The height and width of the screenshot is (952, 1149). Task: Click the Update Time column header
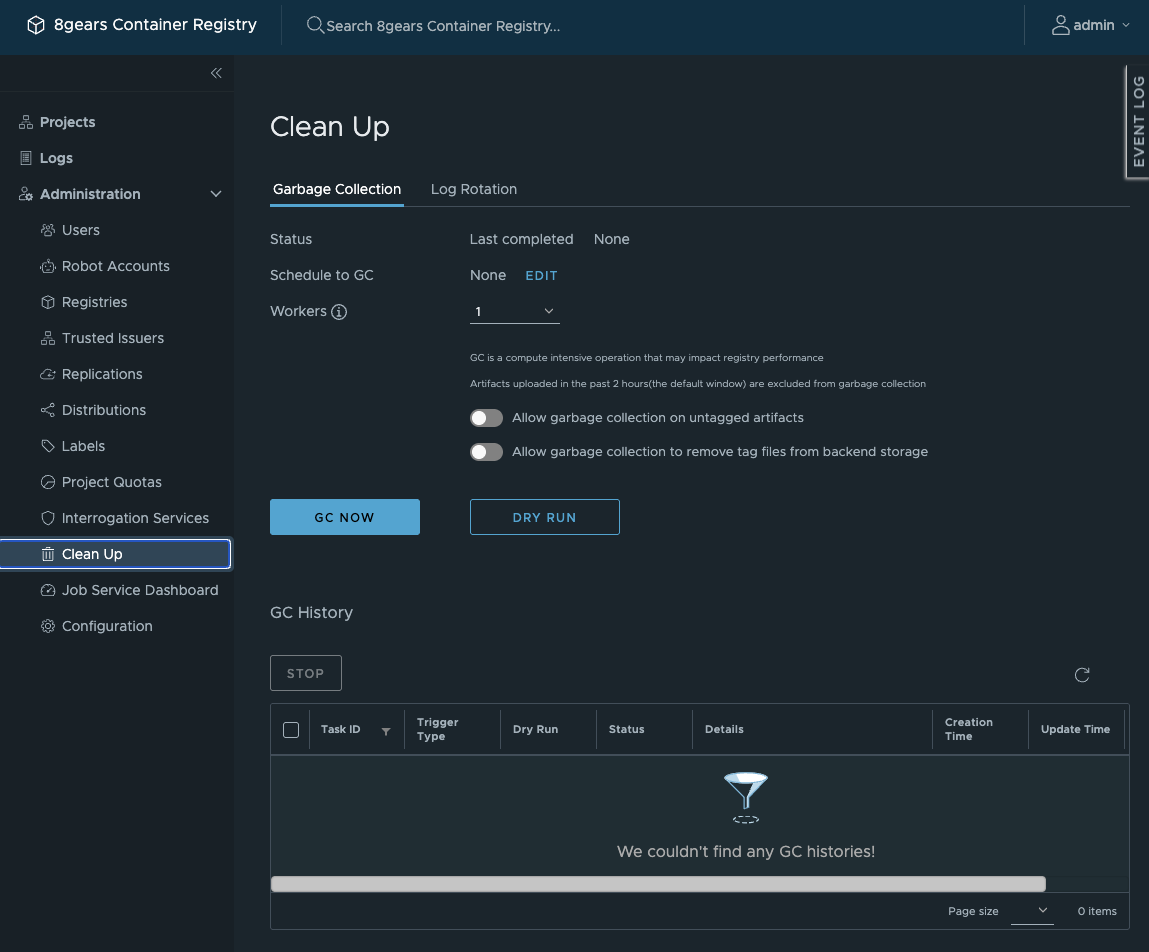click(x=1075, y=729)
